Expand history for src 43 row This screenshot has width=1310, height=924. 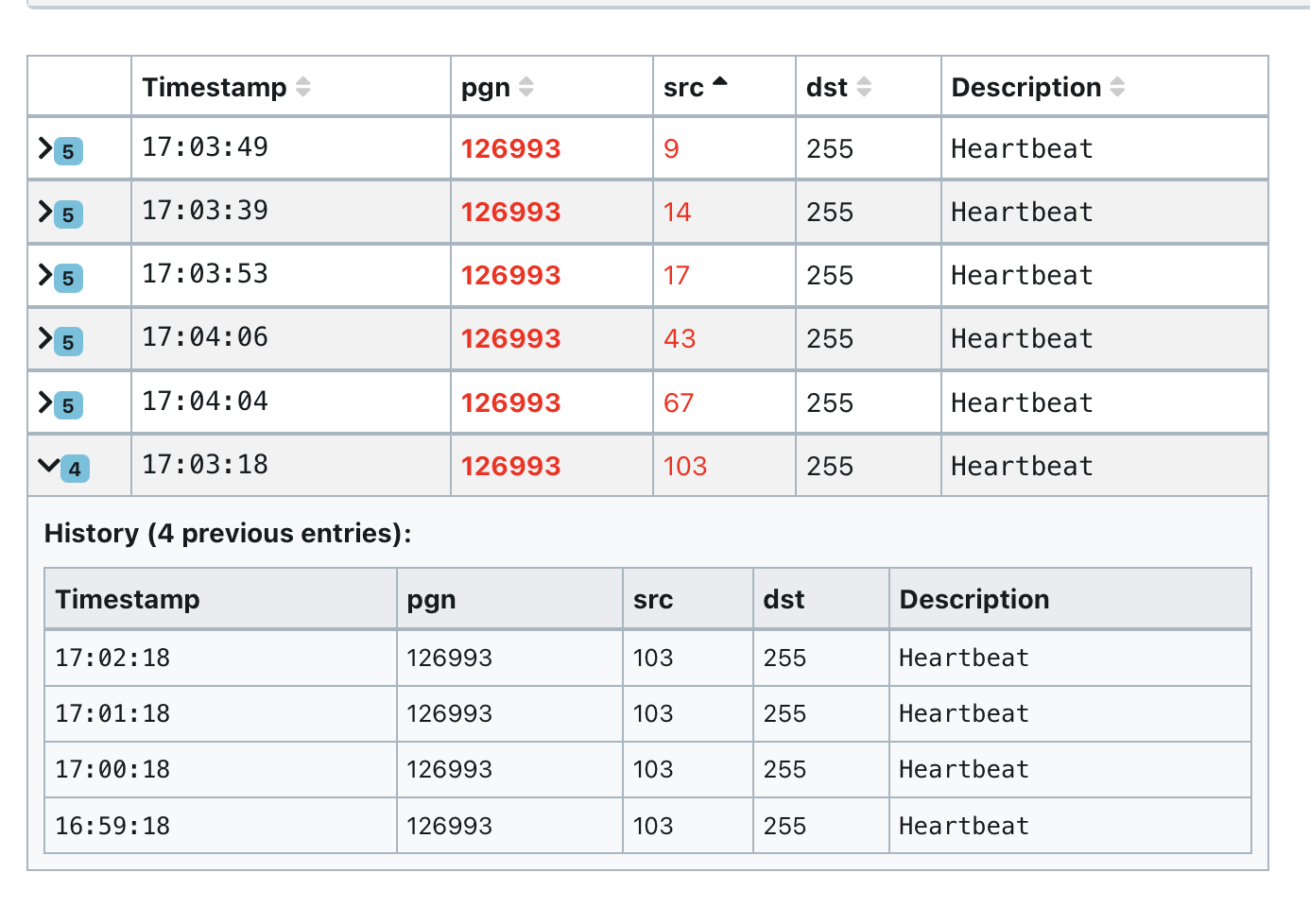click(x=44, y=338)
